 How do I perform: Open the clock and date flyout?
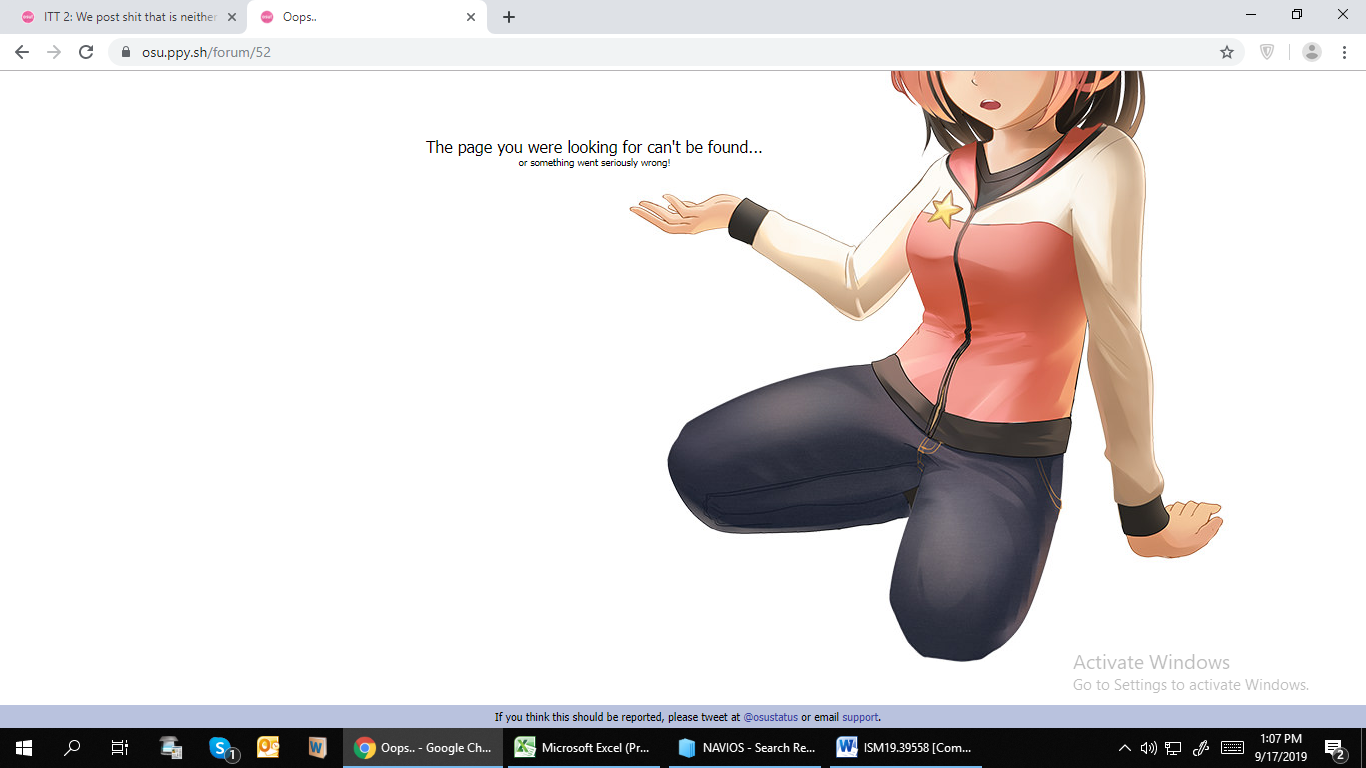click(x=1280, y=747)
